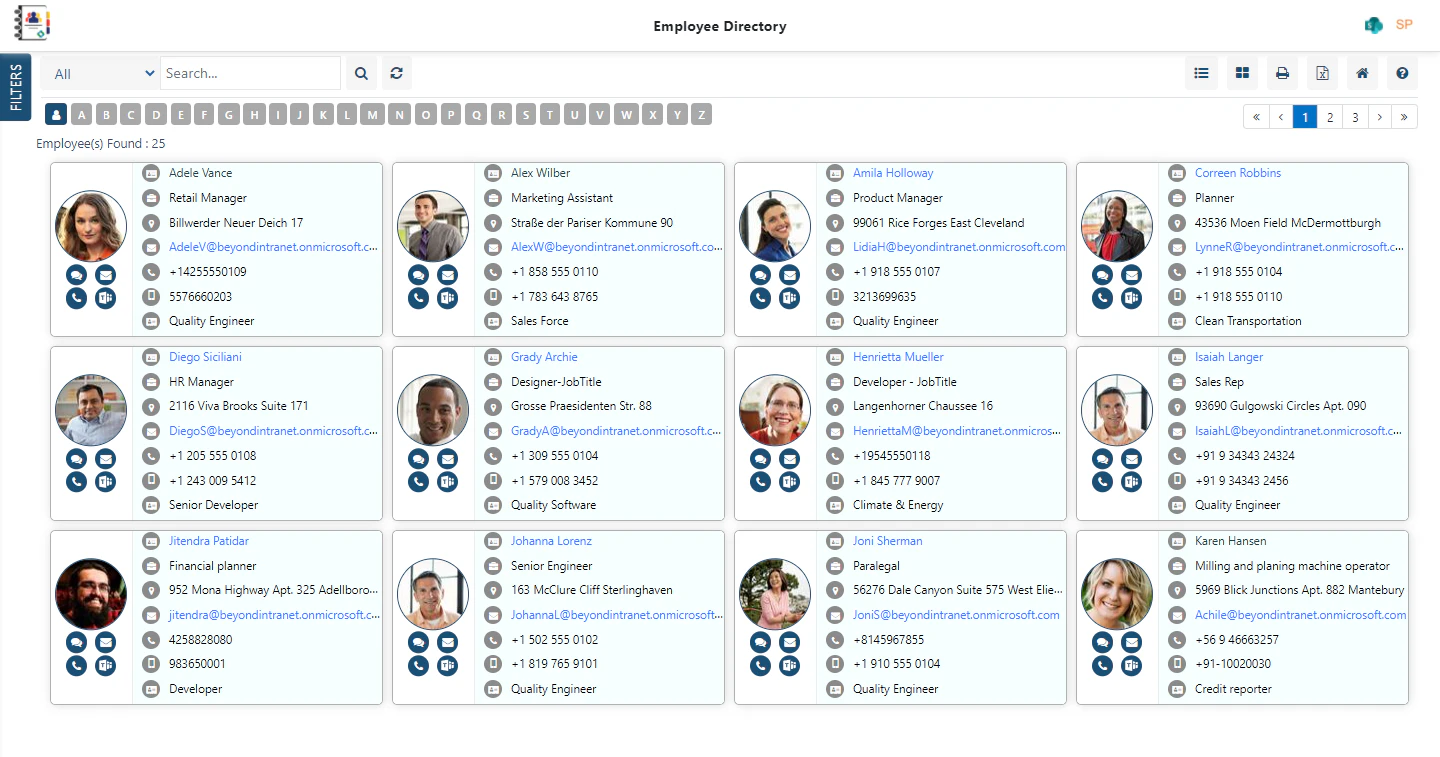
Task: Filter employees by the letter M
Action: click(x=372, y=114)
